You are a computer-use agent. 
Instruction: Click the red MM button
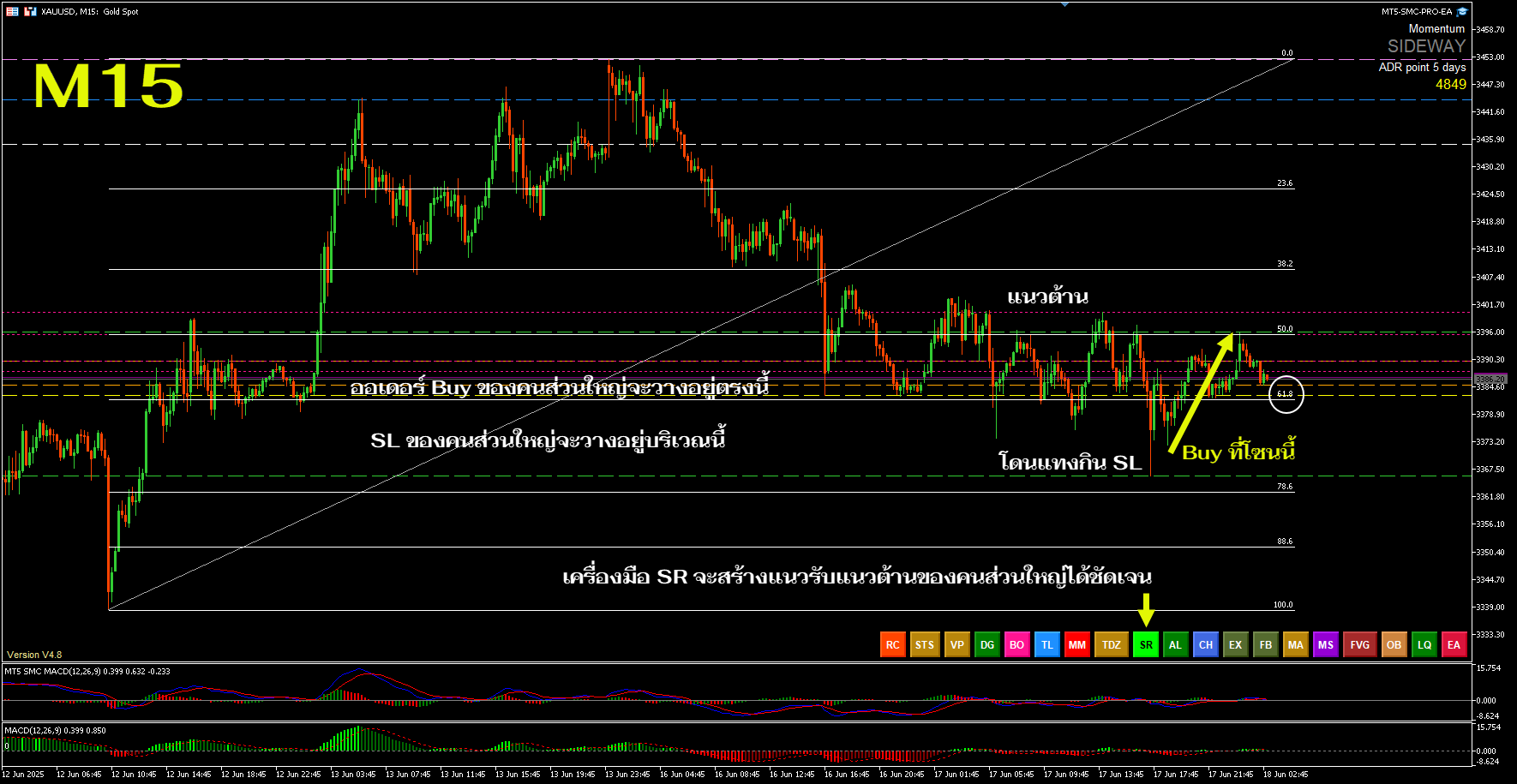click(x=1077, y=645)
